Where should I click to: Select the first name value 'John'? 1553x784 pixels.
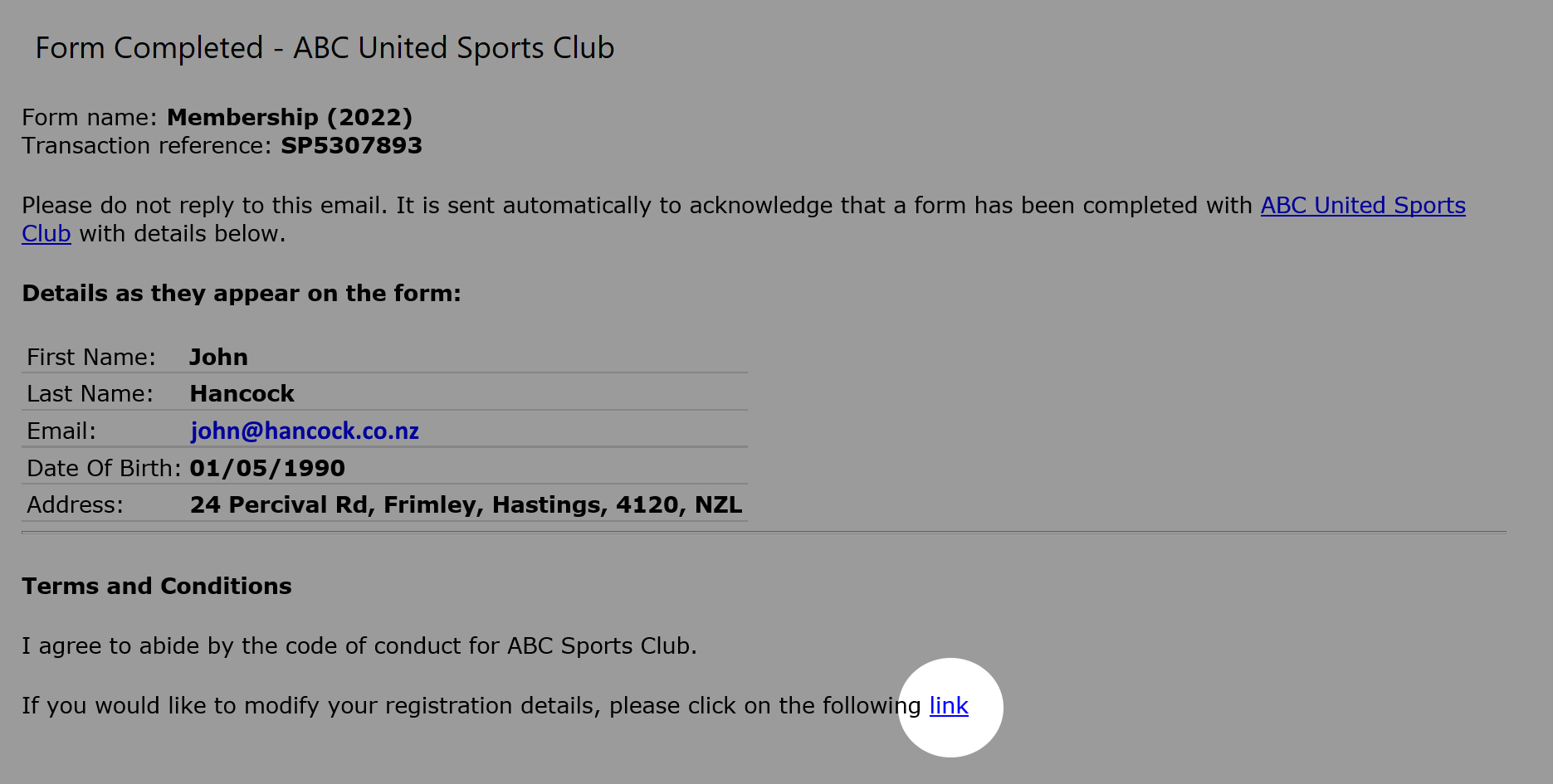point(219,358)
